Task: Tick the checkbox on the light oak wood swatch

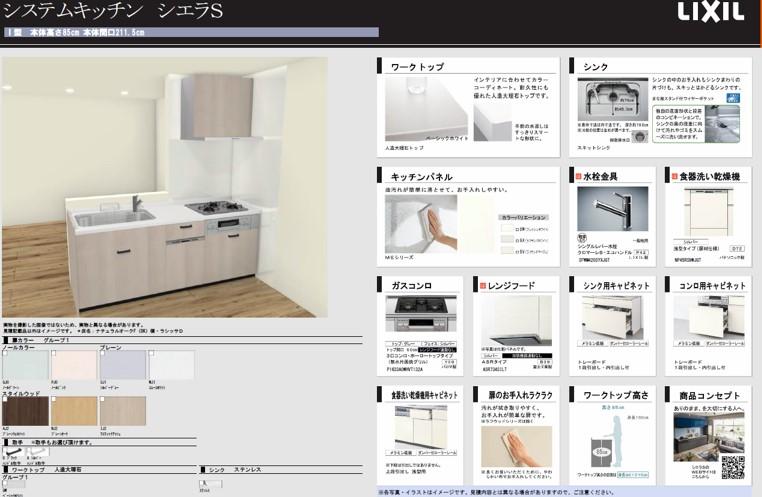Action: pyautogui.click(x=53, y=399)
